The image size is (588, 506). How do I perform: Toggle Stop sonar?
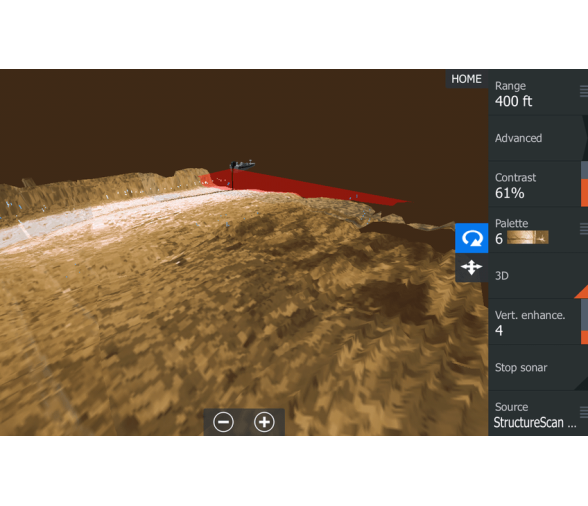tap(538, 368)
